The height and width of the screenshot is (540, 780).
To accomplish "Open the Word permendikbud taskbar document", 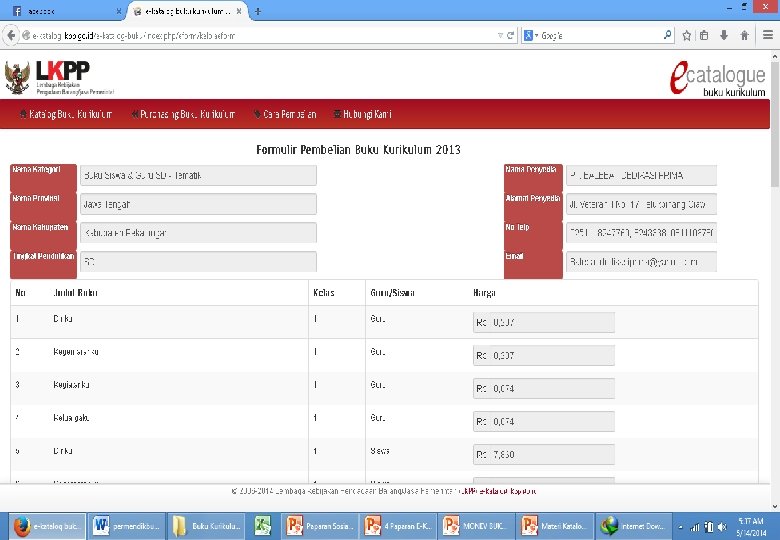I will (x=127, y=526).
